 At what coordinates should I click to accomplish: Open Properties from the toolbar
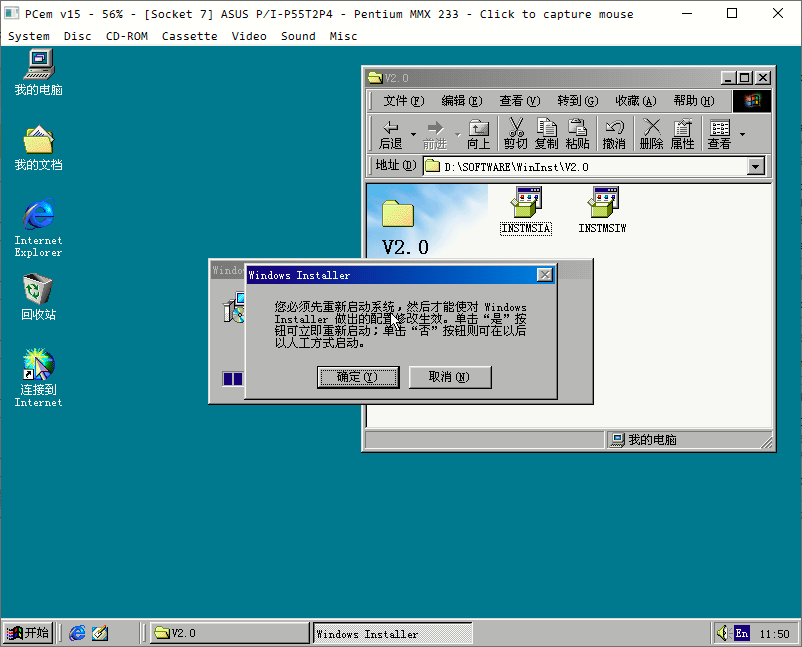[682, 135]
